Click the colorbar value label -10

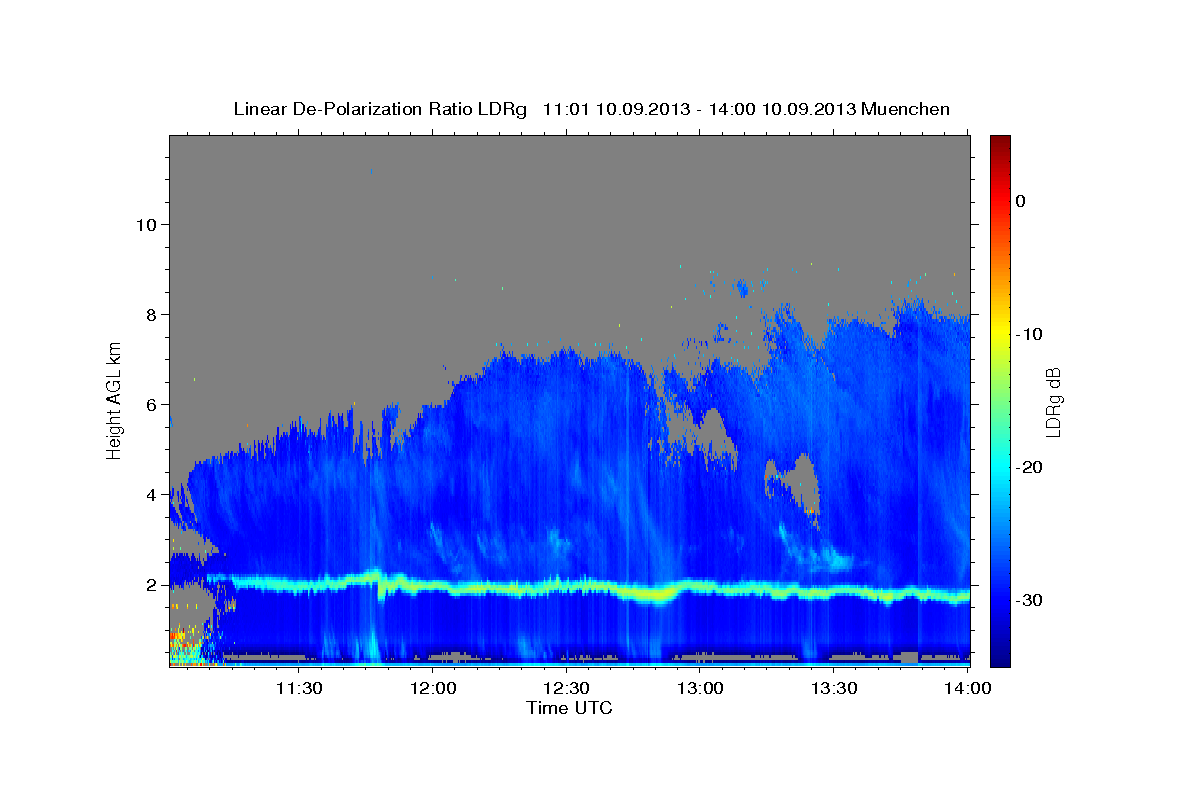tap(1027, 334)
